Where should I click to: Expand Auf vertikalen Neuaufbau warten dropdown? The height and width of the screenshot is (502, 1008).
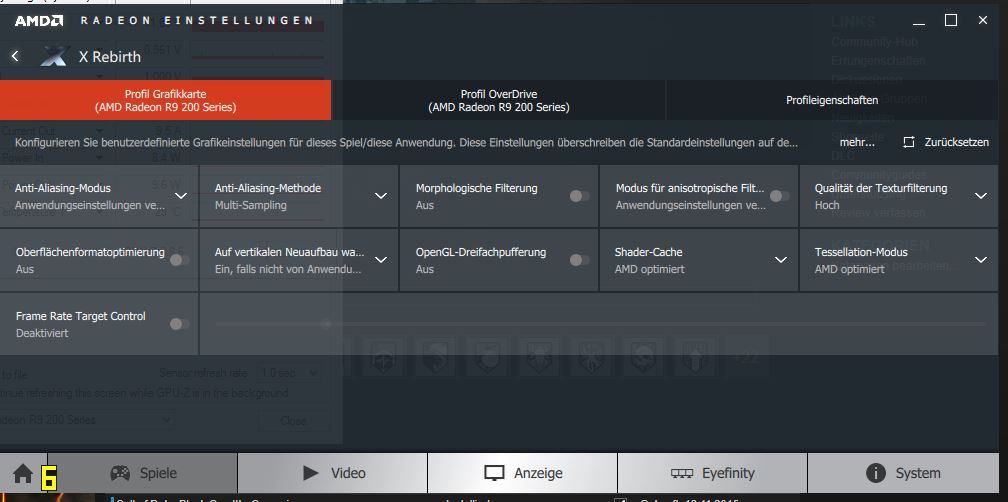(x=381, y=260)
